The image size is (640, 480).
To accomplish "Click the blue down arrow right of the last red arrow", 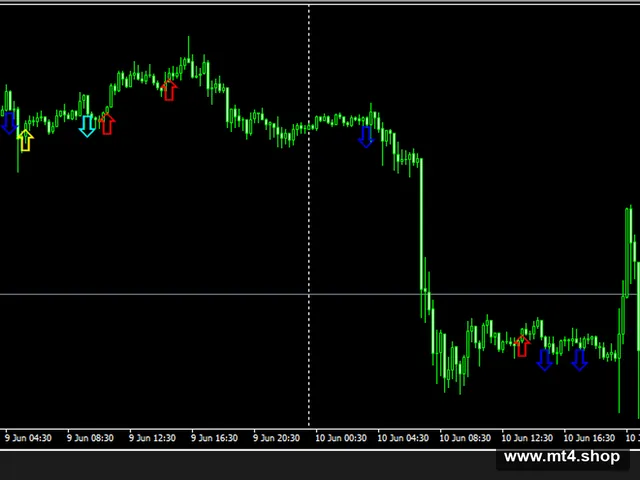I will [x=544, y=360].
